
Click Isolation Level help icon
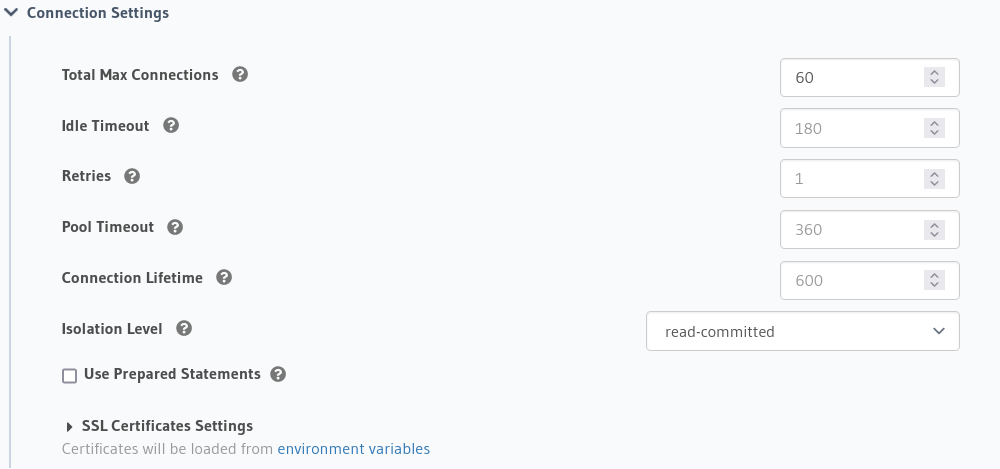184,329
